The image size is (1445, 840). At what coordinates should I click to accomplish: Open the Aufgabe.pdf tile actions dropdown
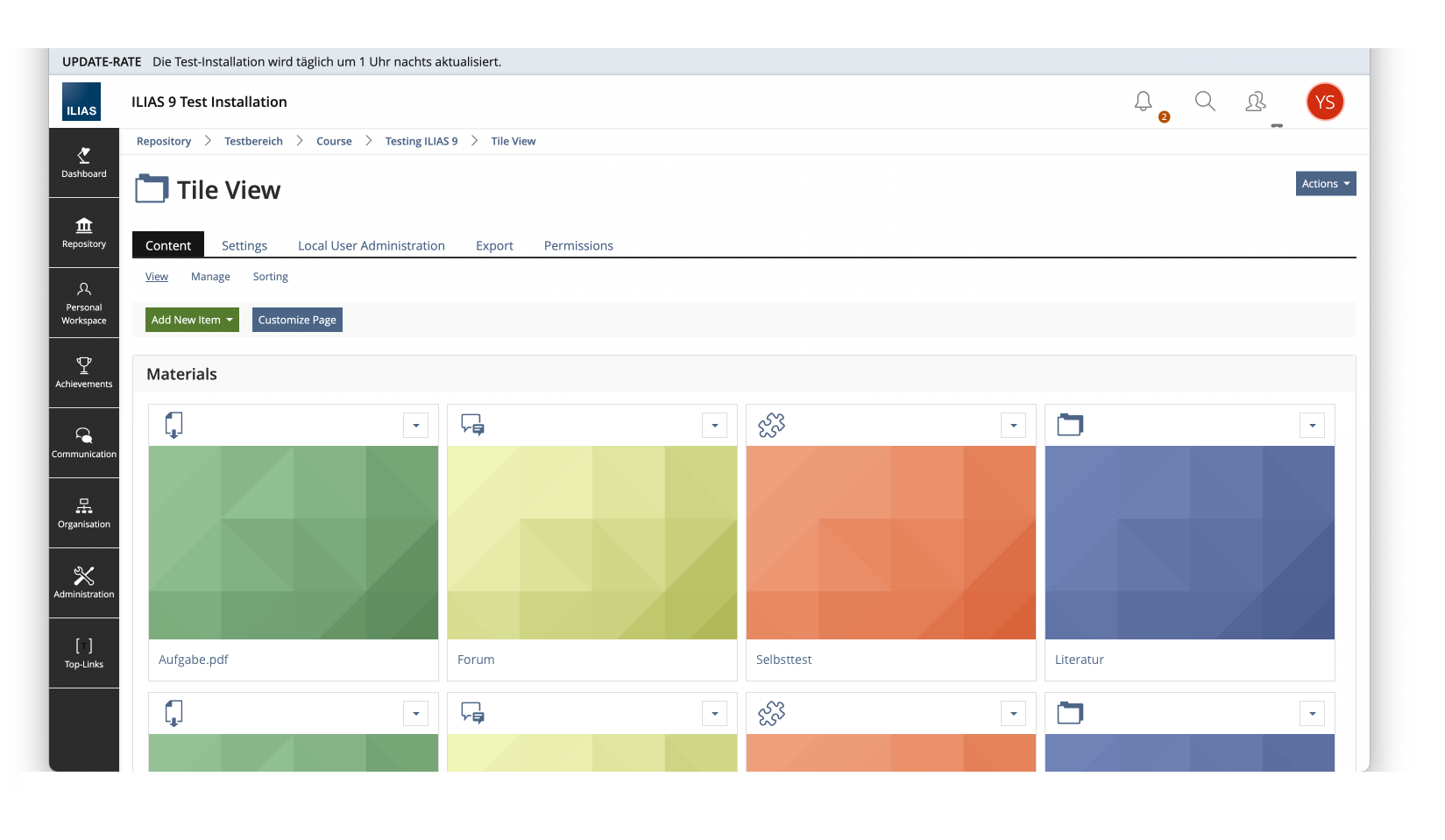pyautogui.click(x=416, y=426)
